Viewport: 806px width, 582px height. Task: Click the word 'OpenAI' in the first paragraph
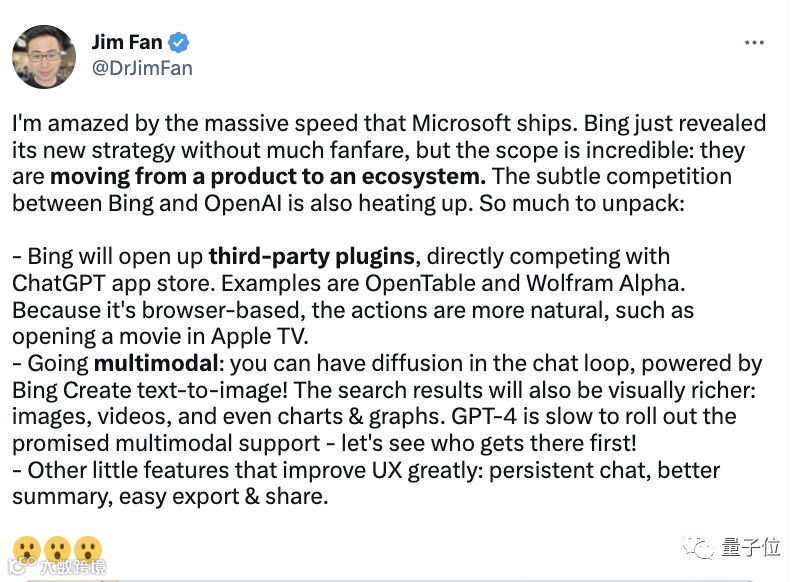coord(243,203)
